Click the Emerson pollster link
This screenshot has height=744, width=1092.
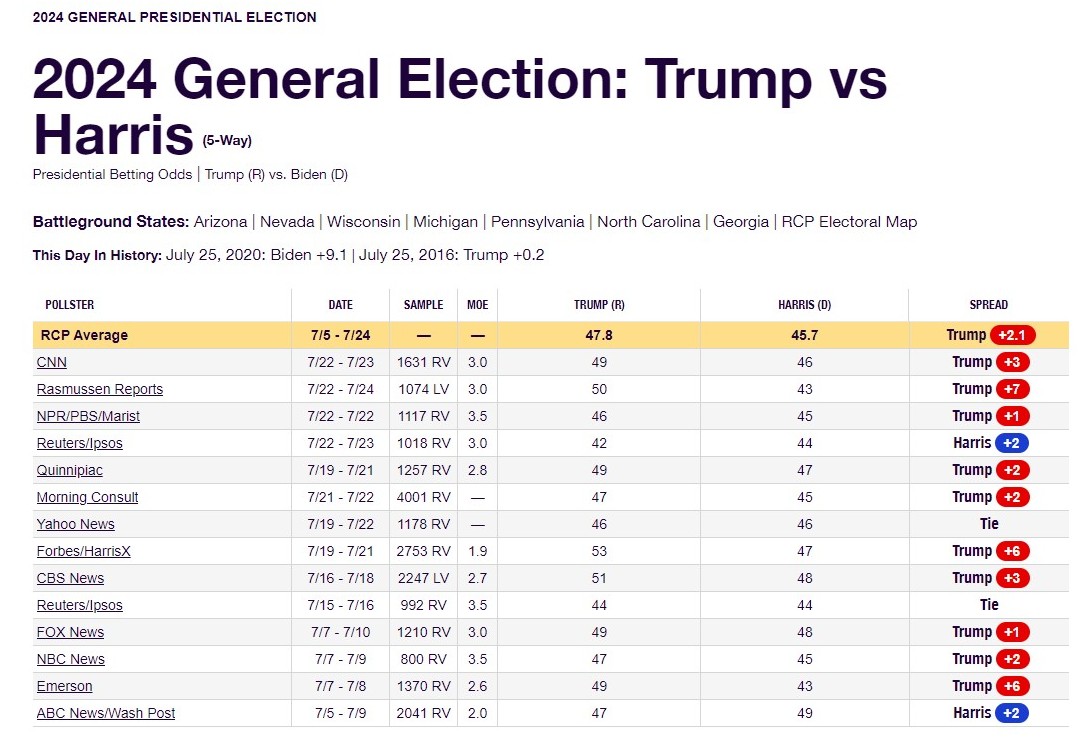tap(64, 686)
